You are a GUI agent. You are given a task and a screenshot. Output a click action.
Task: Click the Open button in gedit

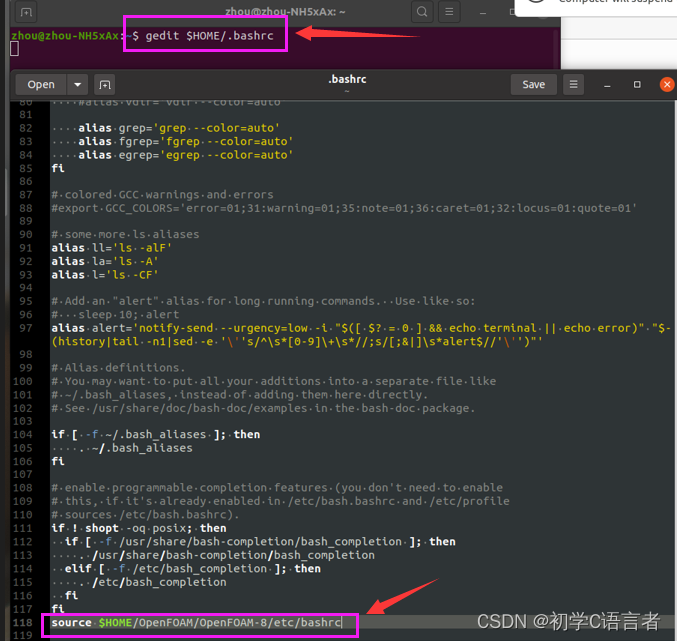point(41,84)
